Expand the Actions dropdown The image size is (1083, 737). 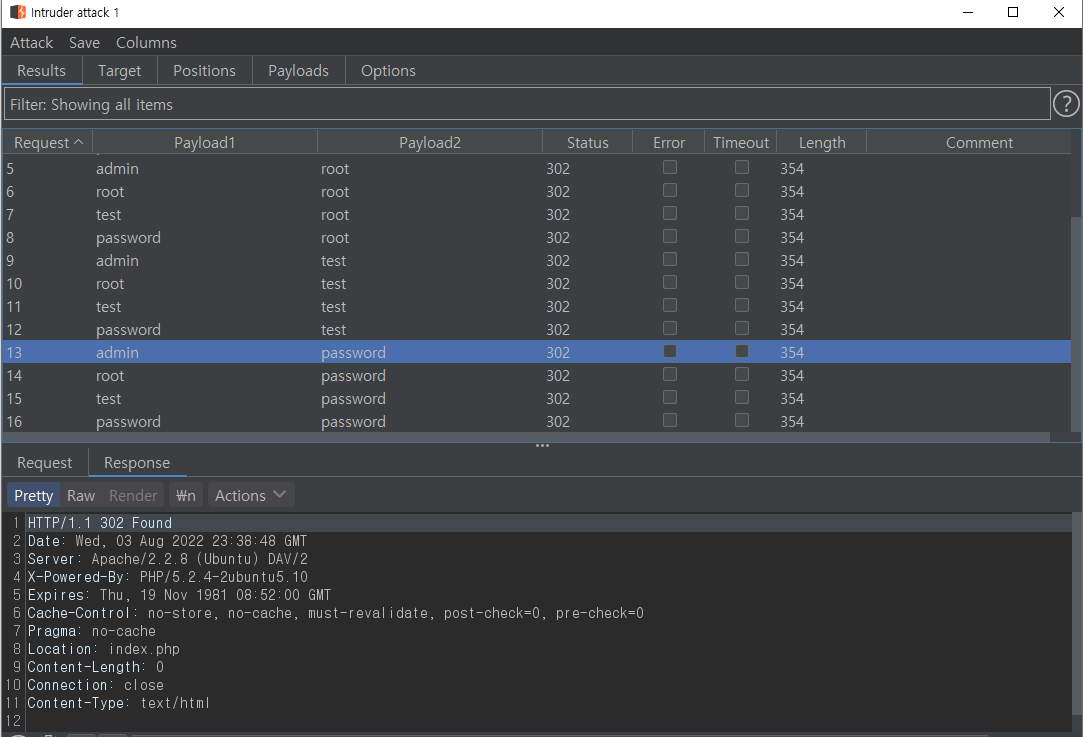click(251, 495)
